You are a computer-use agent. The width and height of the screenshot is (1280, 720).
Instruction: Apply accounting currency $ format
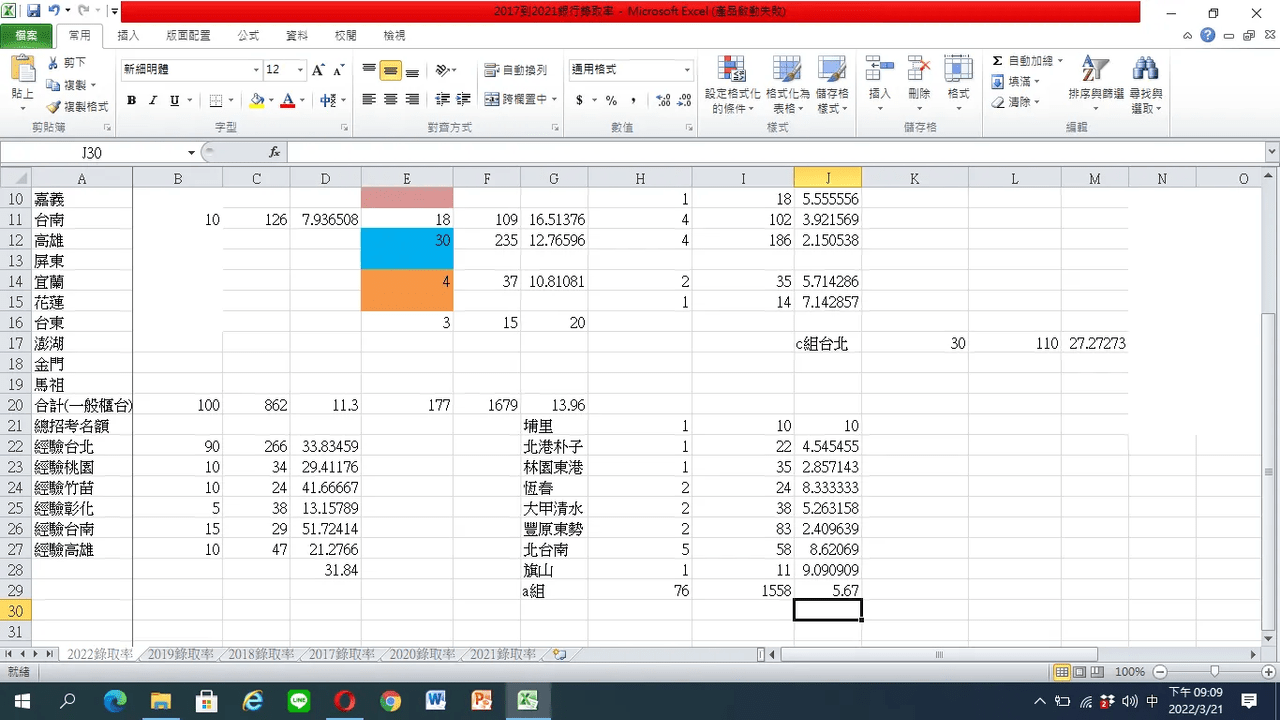[x=580, y=100]
